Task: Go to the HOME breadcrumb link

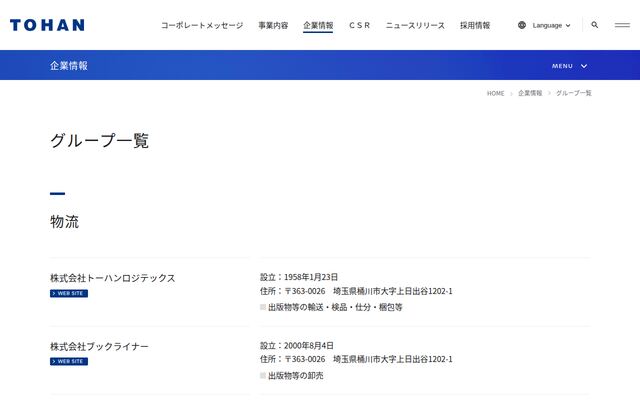Action: (496, 93)
